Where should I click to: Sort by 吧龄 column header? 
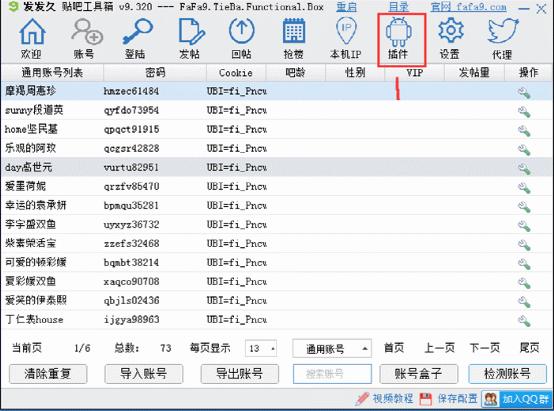tap(295, 73)
